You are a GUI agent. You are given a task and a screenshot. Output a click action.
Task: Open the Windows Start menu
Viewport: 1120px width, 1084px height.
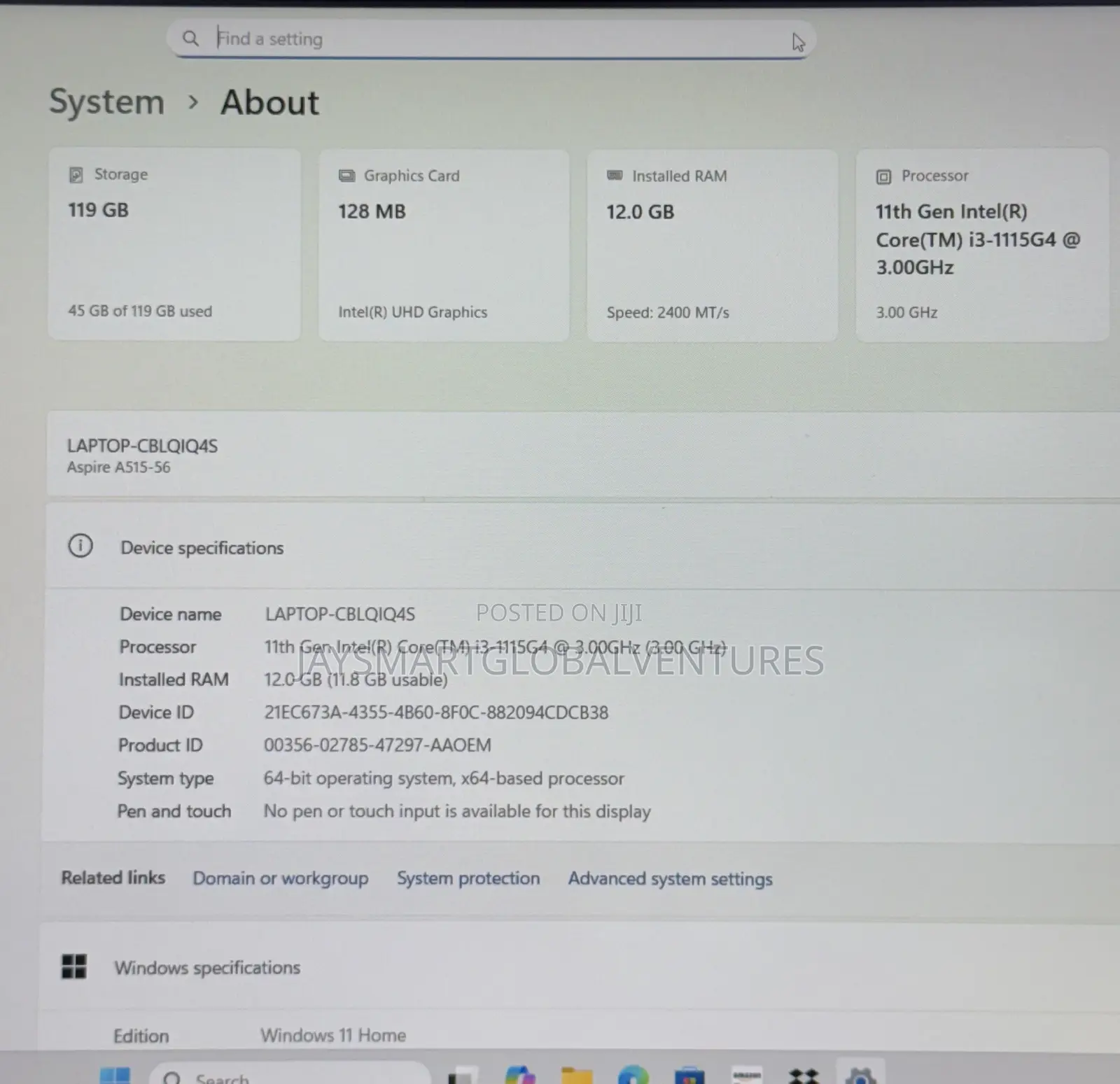[x=115, y=1076]
